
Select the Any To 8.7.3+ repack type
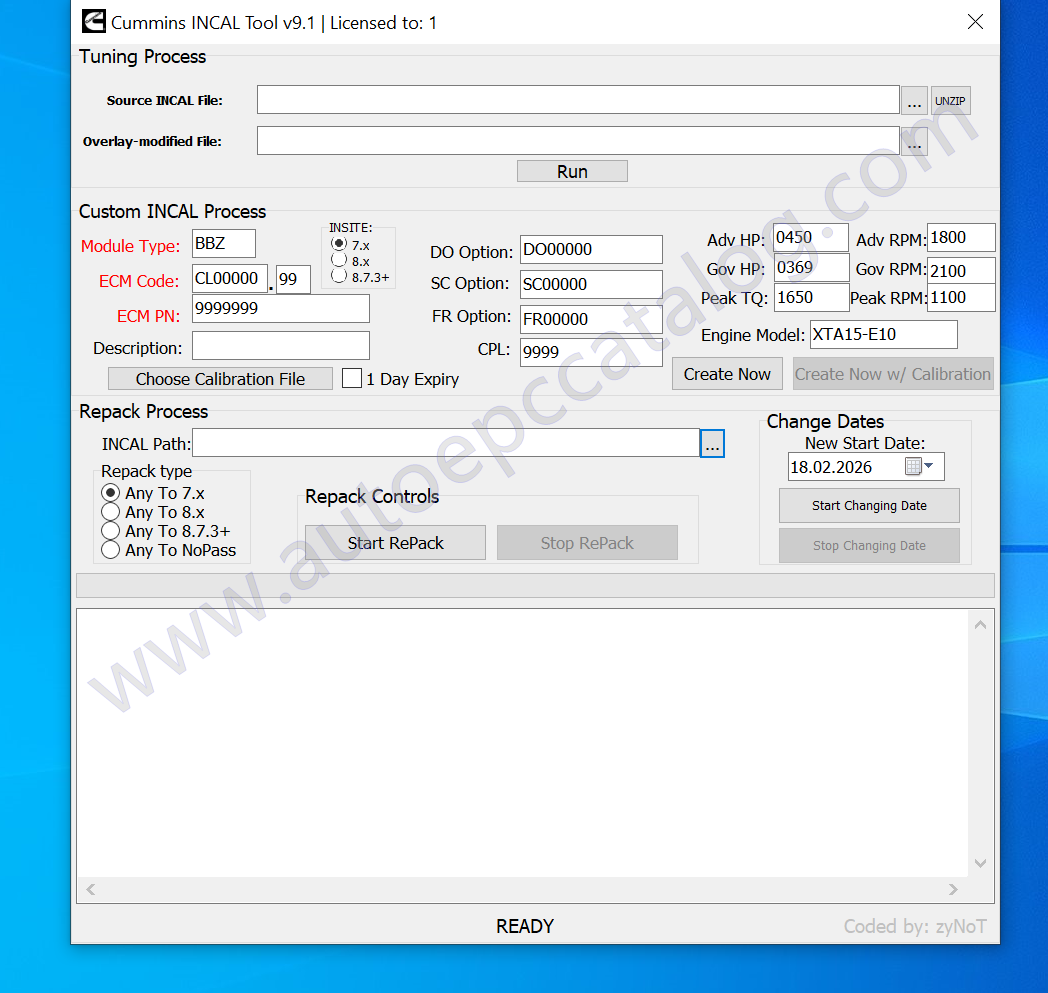coord(110,530)
